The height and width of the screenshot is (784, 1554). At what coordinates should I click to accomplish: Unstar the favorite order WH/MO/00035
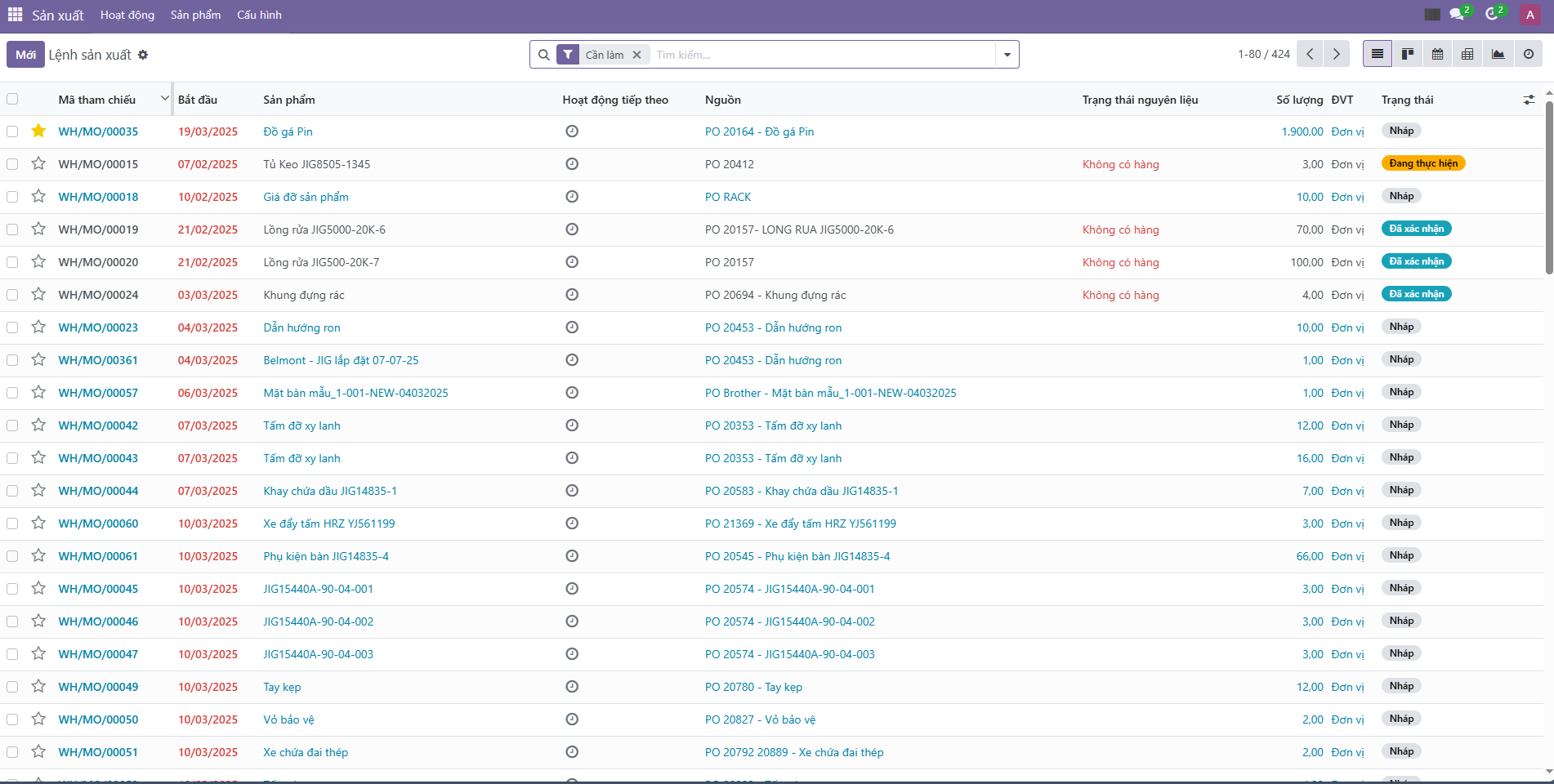(38, 131)
